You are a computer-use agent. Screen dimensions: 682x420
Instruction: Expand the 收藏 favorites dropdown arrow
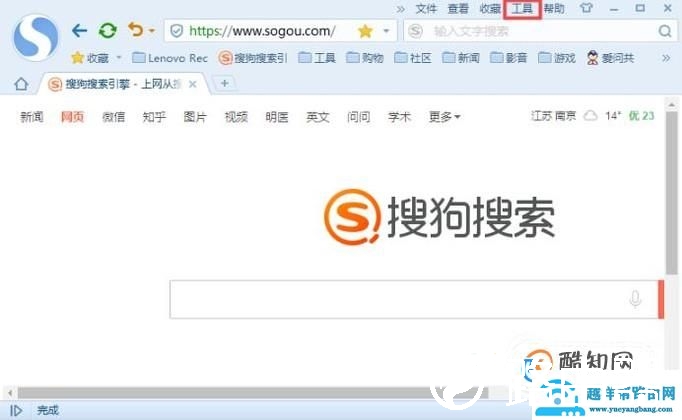(119, 57)
